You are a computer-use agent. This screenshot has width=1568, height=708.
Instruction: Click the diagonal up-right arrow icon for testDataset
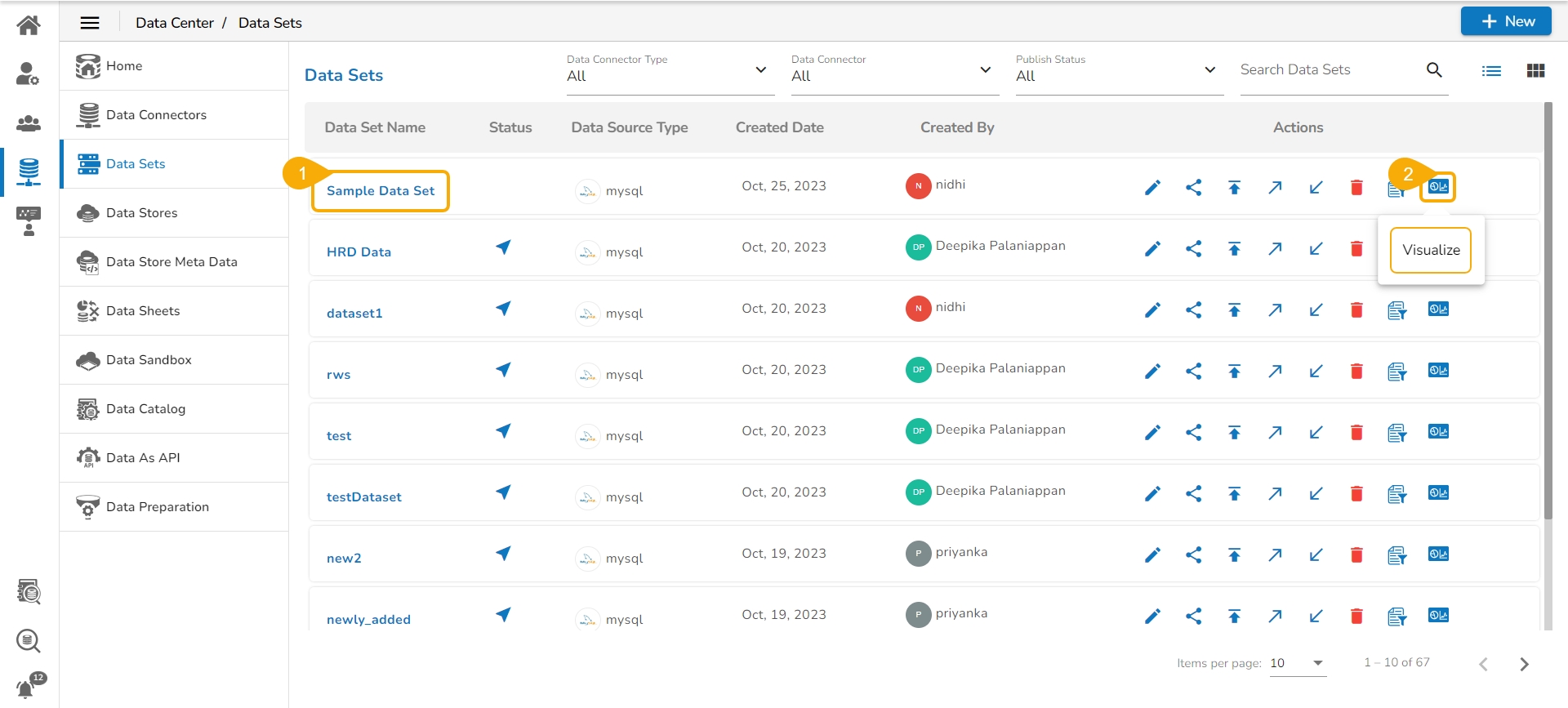click(x=1275, y=494)
